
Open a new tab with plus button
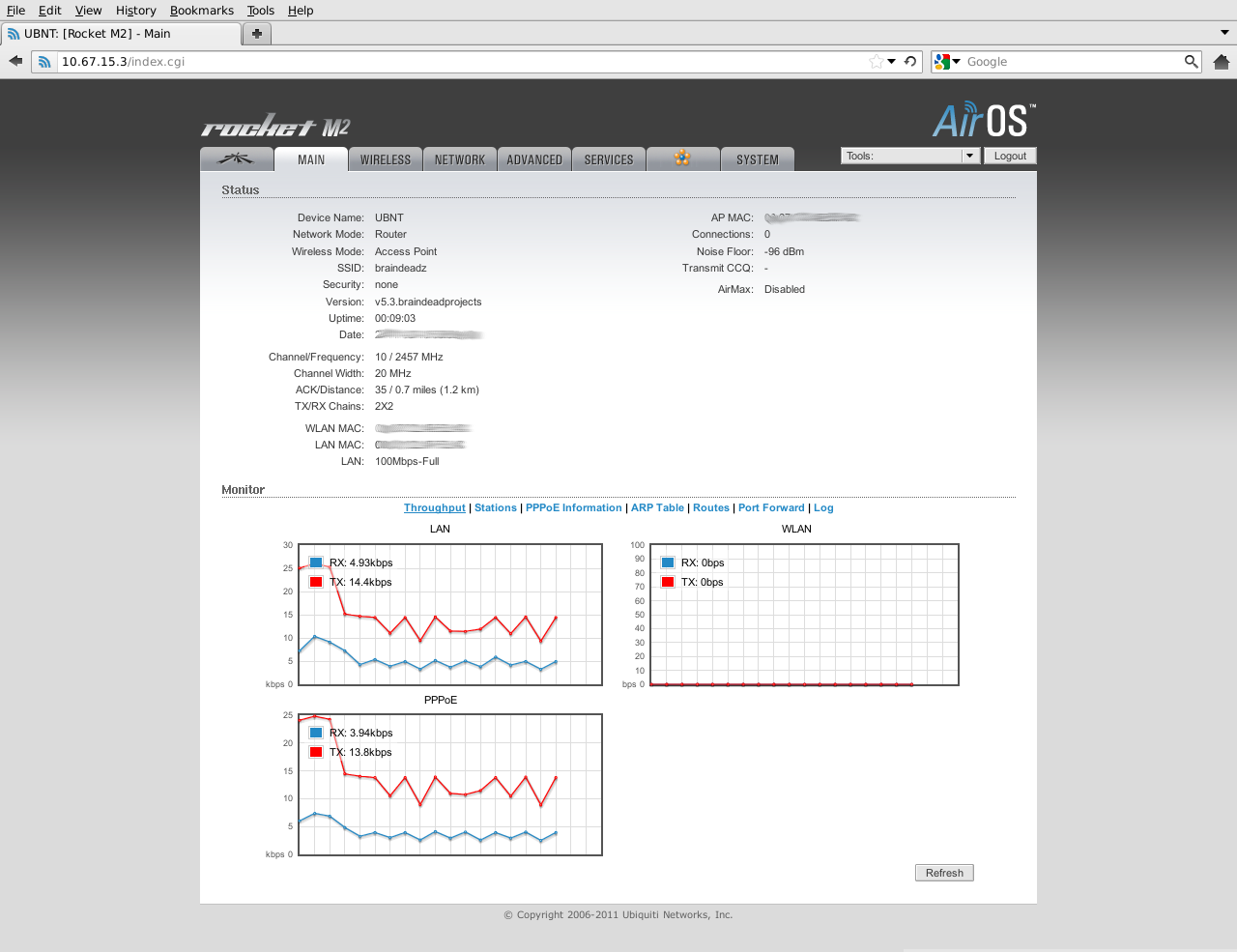click(257, 34)
